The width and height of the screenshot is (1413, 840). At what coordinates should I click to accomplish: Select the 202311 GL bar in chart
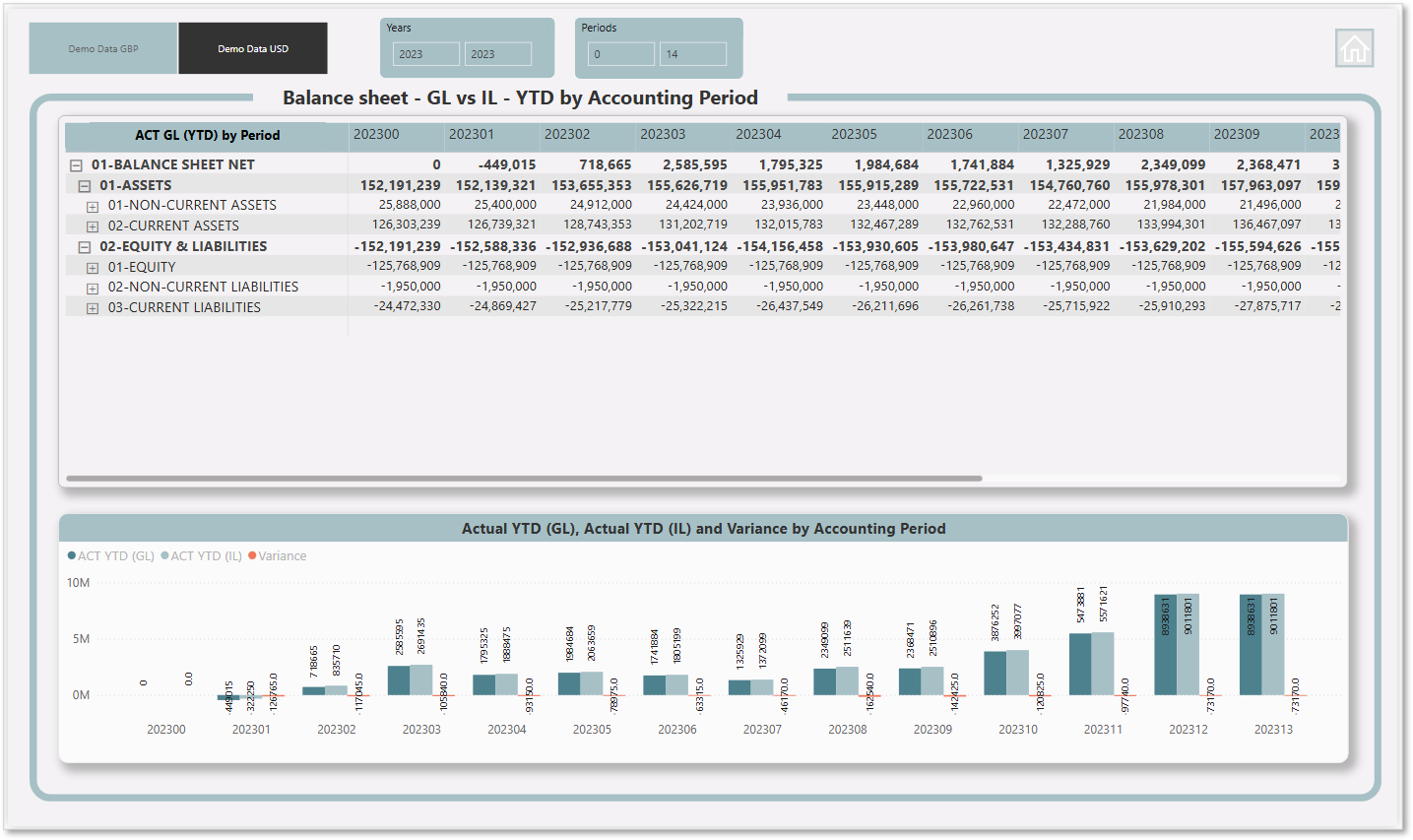1080,664
